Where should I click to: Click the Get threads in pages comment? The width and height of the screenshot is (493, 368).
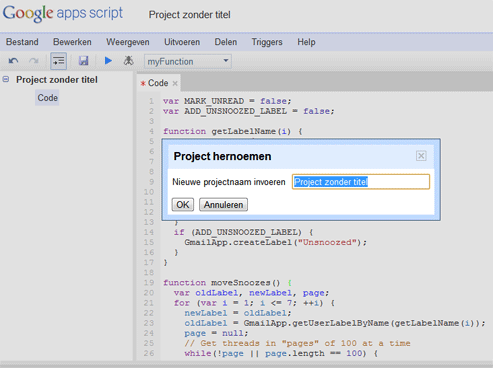click(297, 343)
